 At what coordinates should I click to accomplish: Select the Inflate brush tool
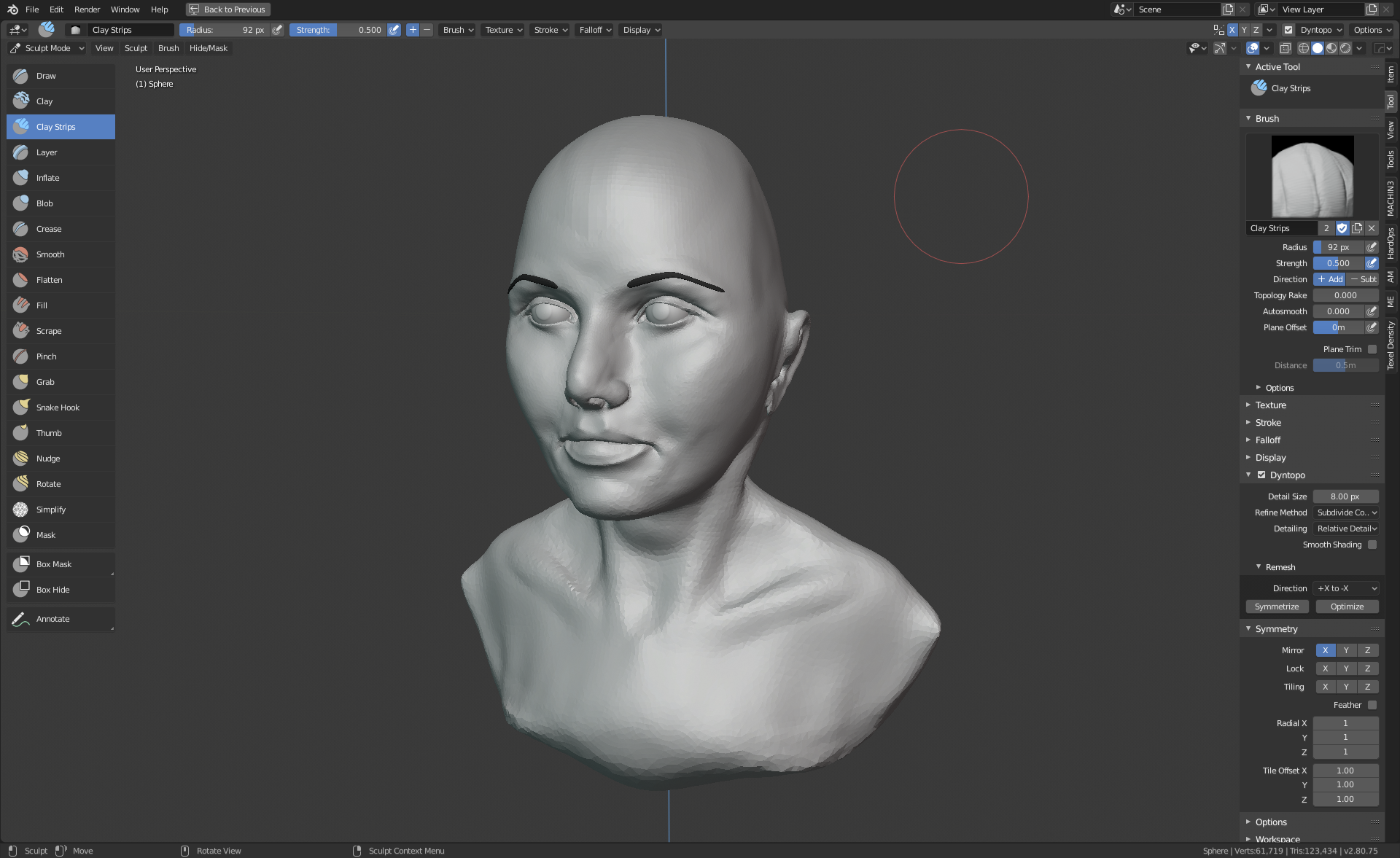(48, 178)
